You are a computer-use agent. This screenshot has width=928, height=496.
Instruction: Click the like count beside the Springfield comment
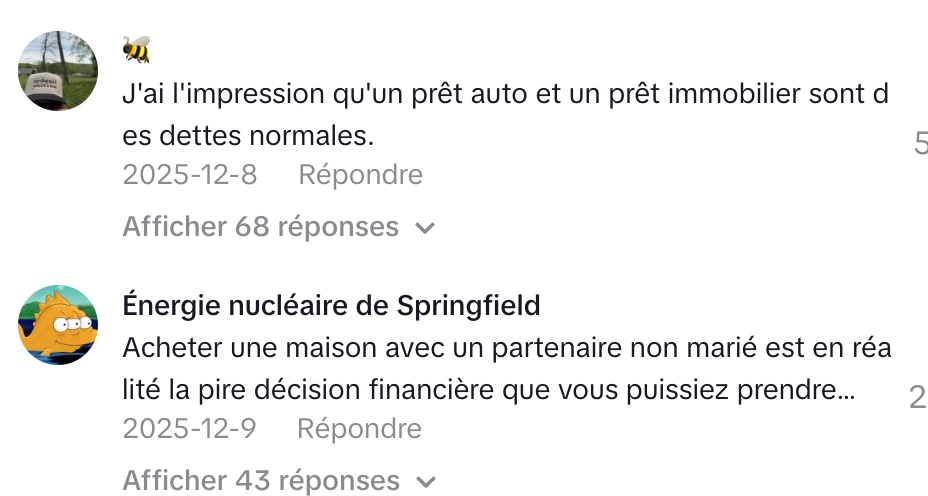click(x=917, y=398)
